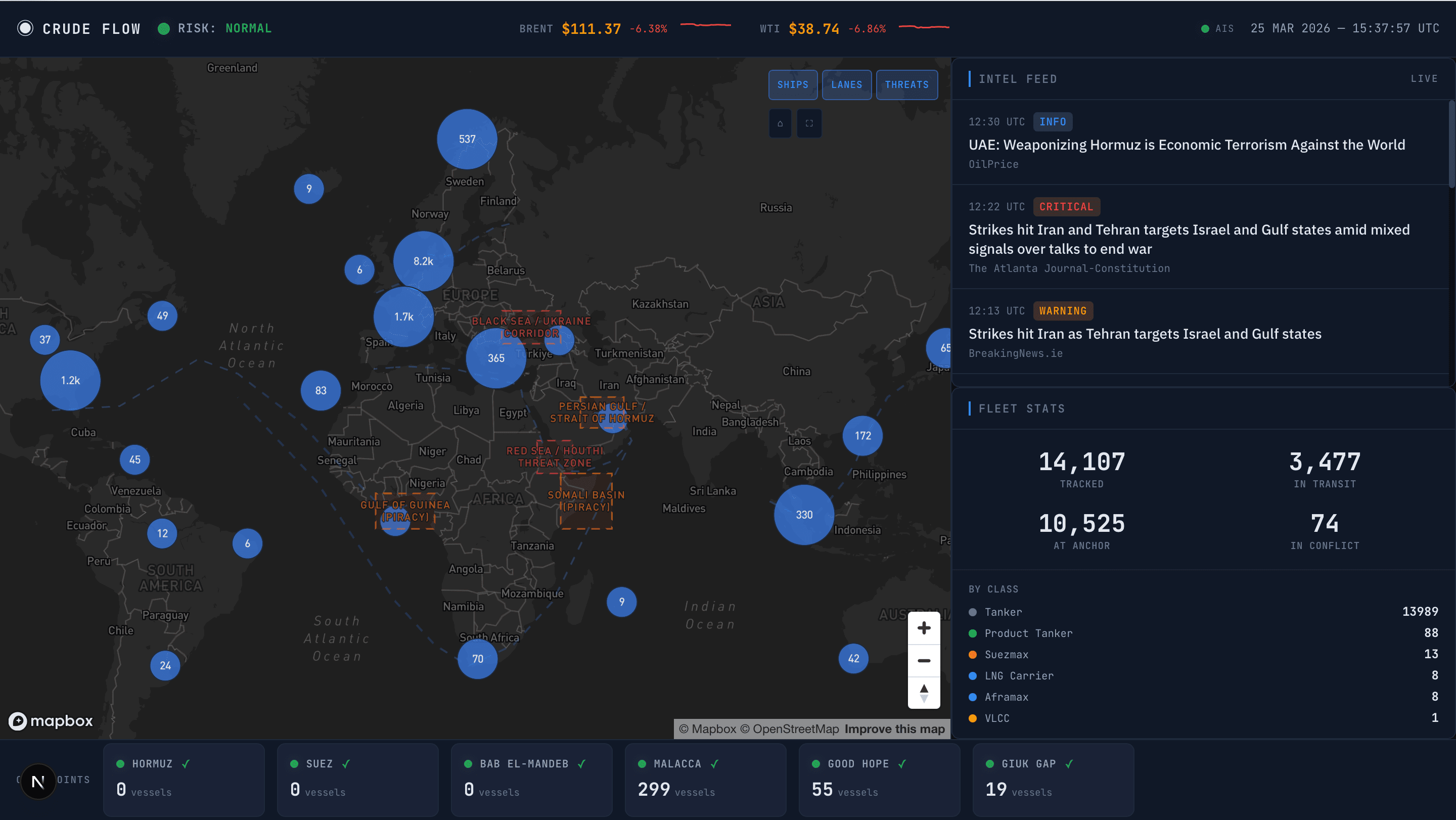Click the map pitch reset arrow control
The width and height of the screenshot is (1456, 820).
click(924, 693)
